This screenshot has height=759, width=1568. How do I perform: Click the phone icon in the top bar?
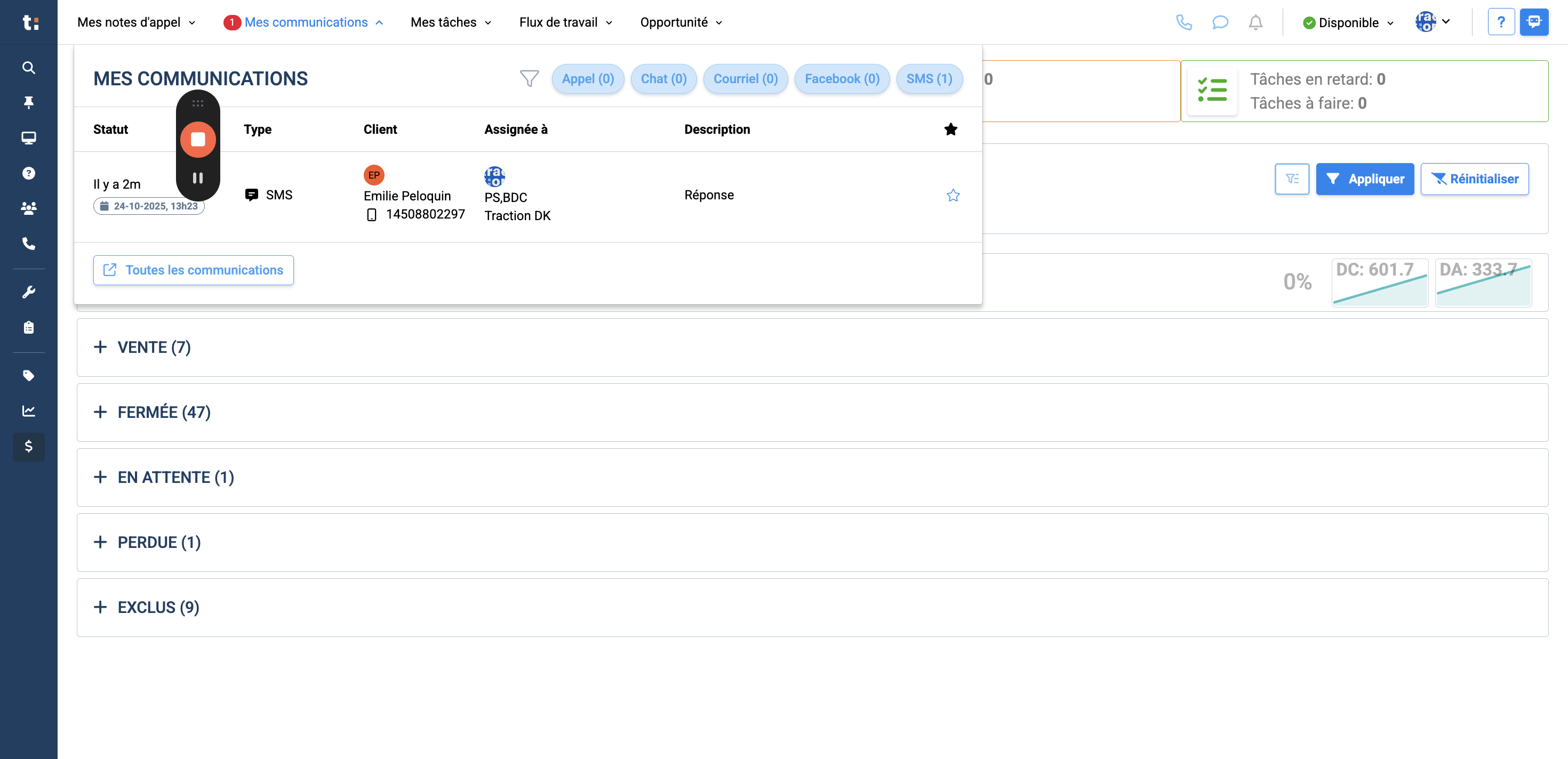1183,22
